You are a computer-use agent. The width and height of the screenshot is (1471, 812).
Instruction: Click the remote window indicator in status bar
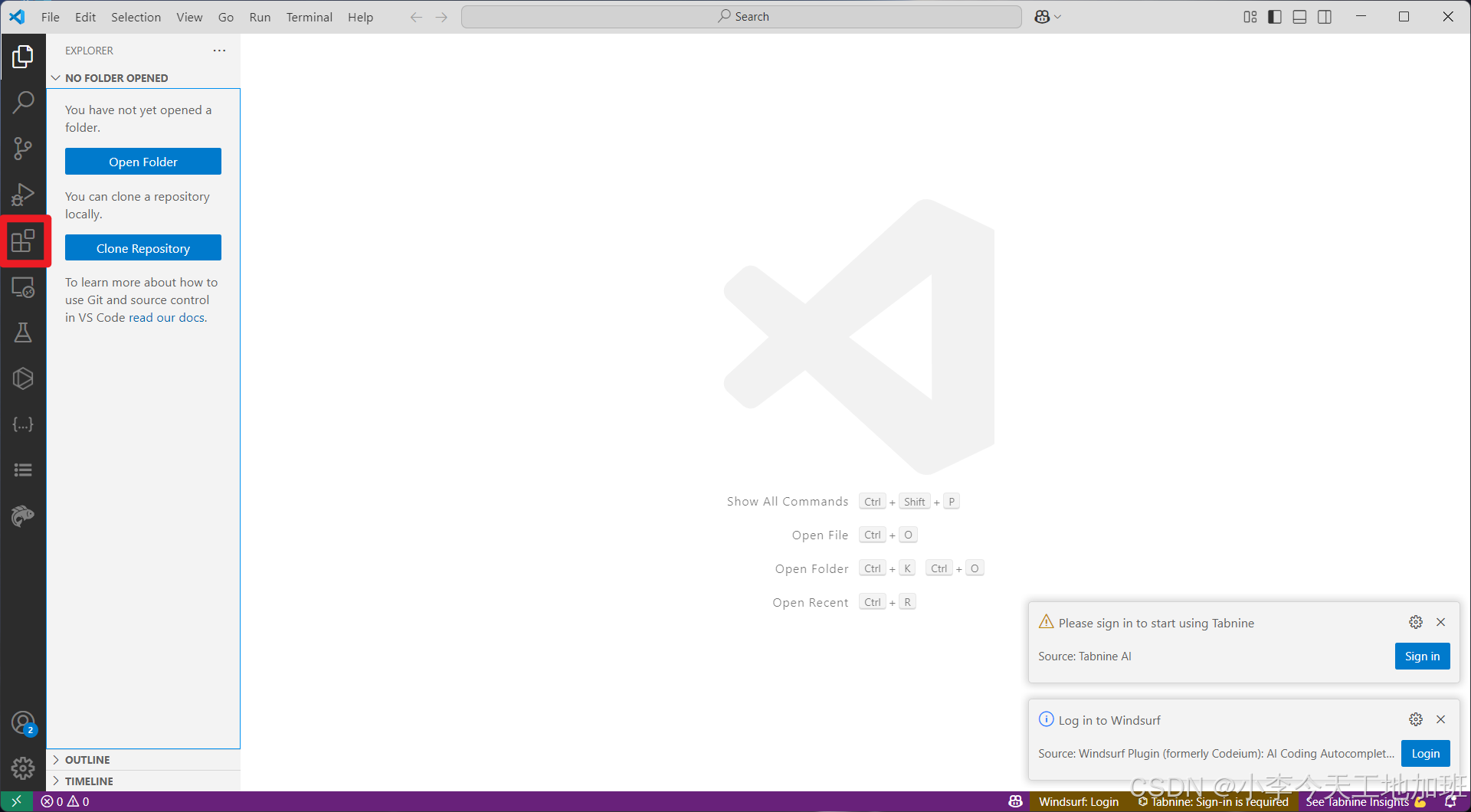click(16, 801)
